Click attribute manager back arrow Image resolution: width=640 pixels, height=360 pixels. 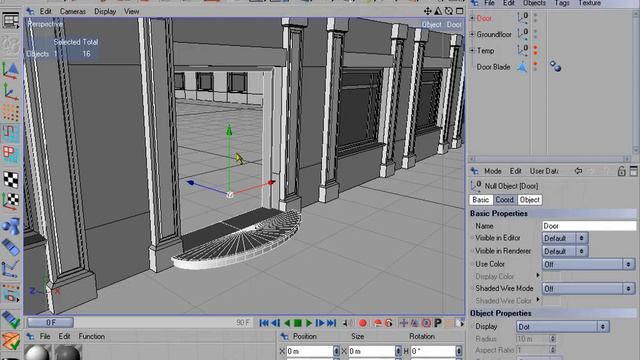(x=578, y=171)
